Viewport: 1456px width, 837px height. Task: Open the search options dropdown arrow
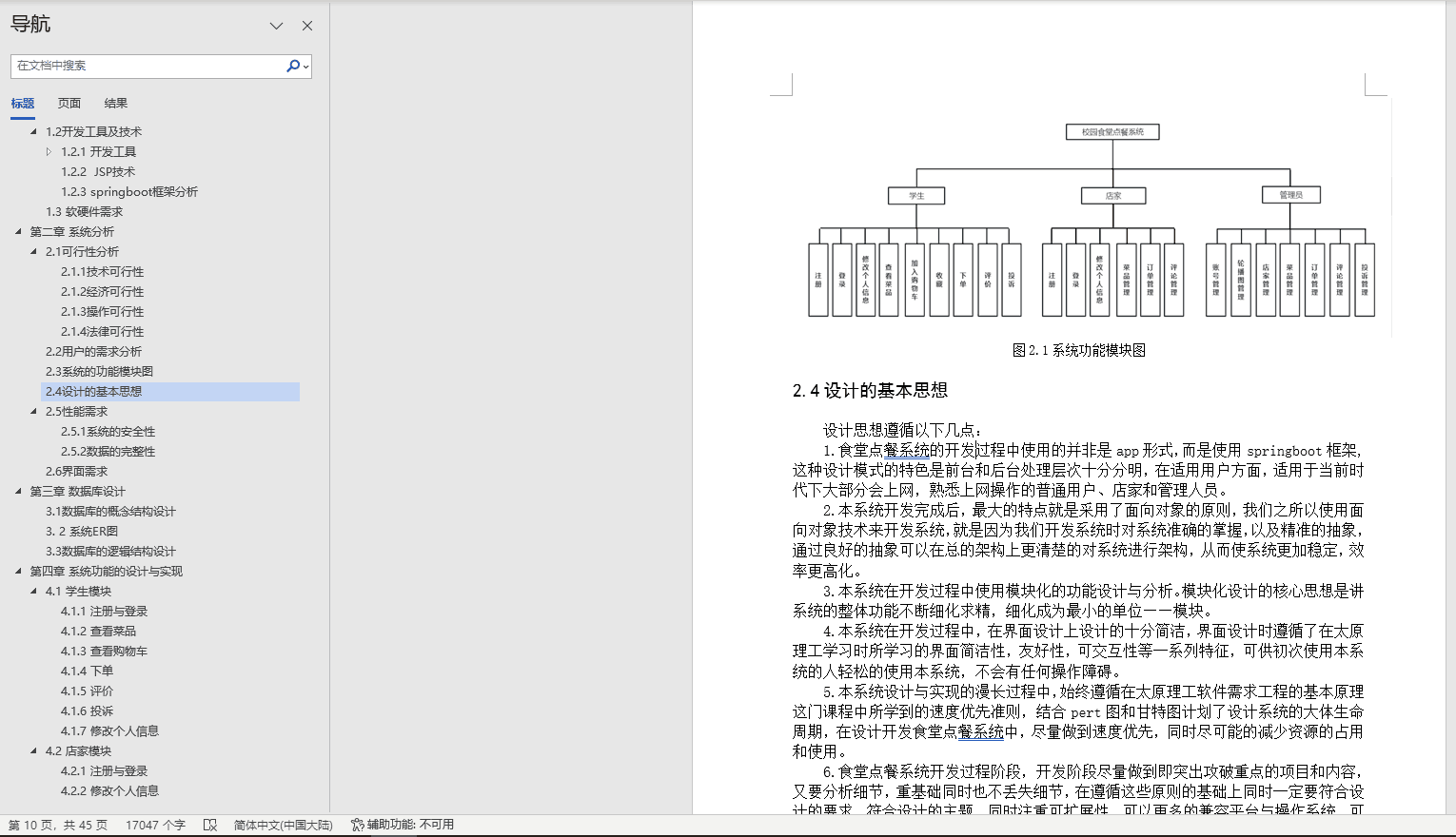305,66
